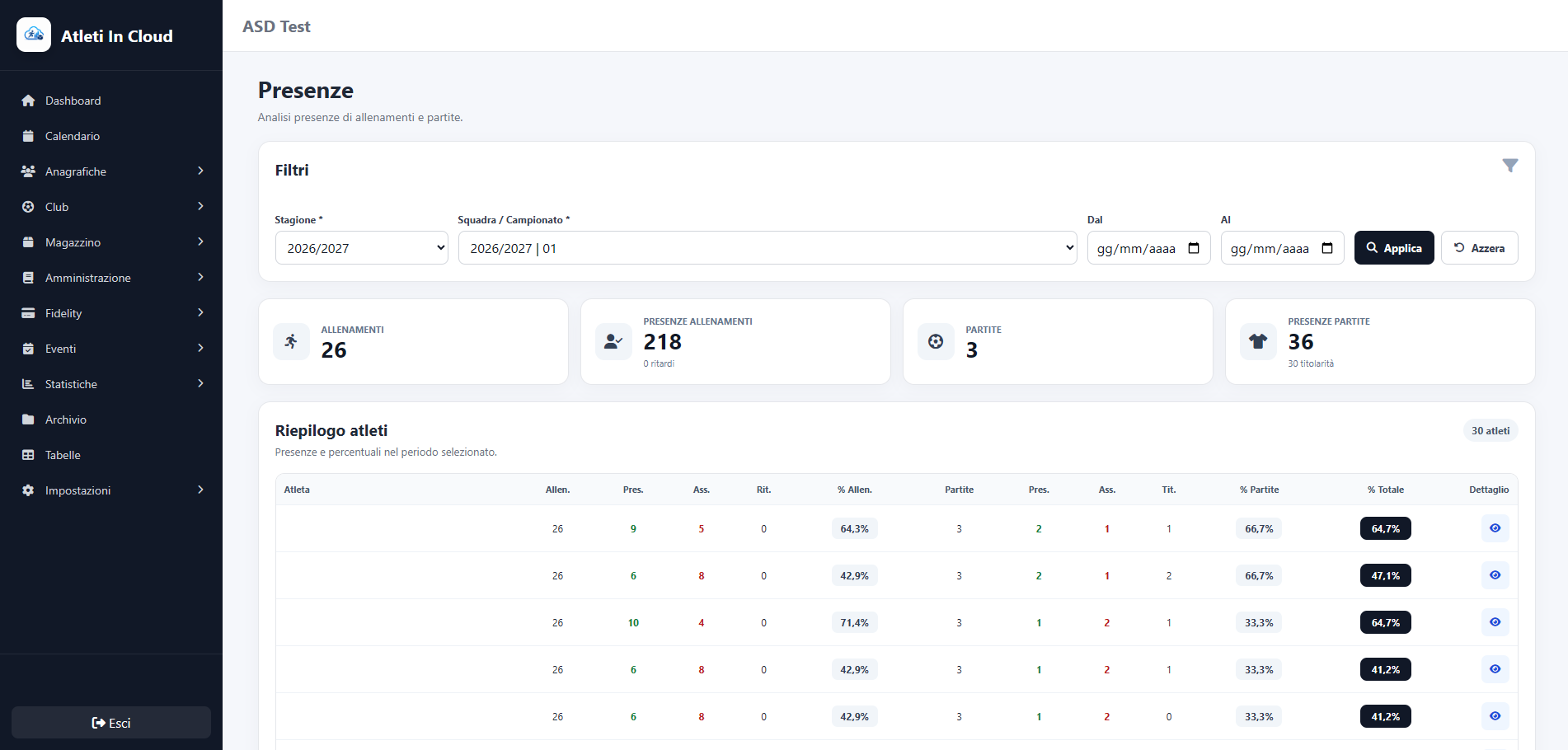This screenshot has height=750, width=1568.
Task: Click the Magazzino box icon
Action: coord(28,242)
